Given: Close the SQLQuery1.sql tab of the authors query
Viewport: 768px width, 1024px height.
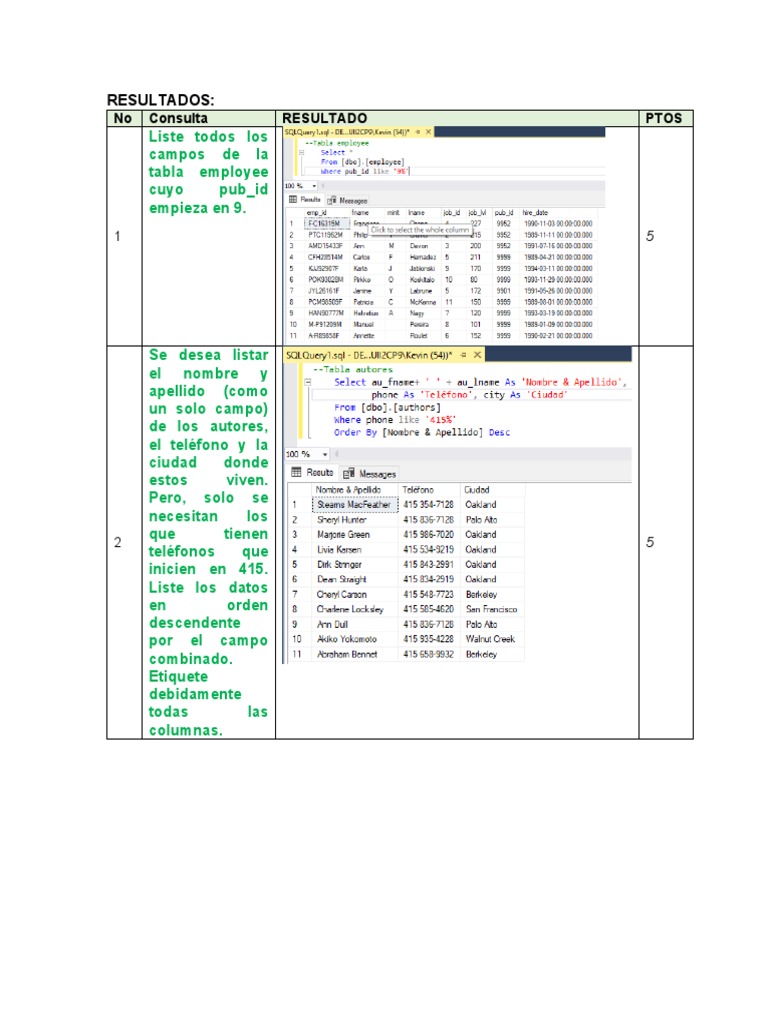Looking at the screenshot, I should pyautogui.click(x=477, y=354).
